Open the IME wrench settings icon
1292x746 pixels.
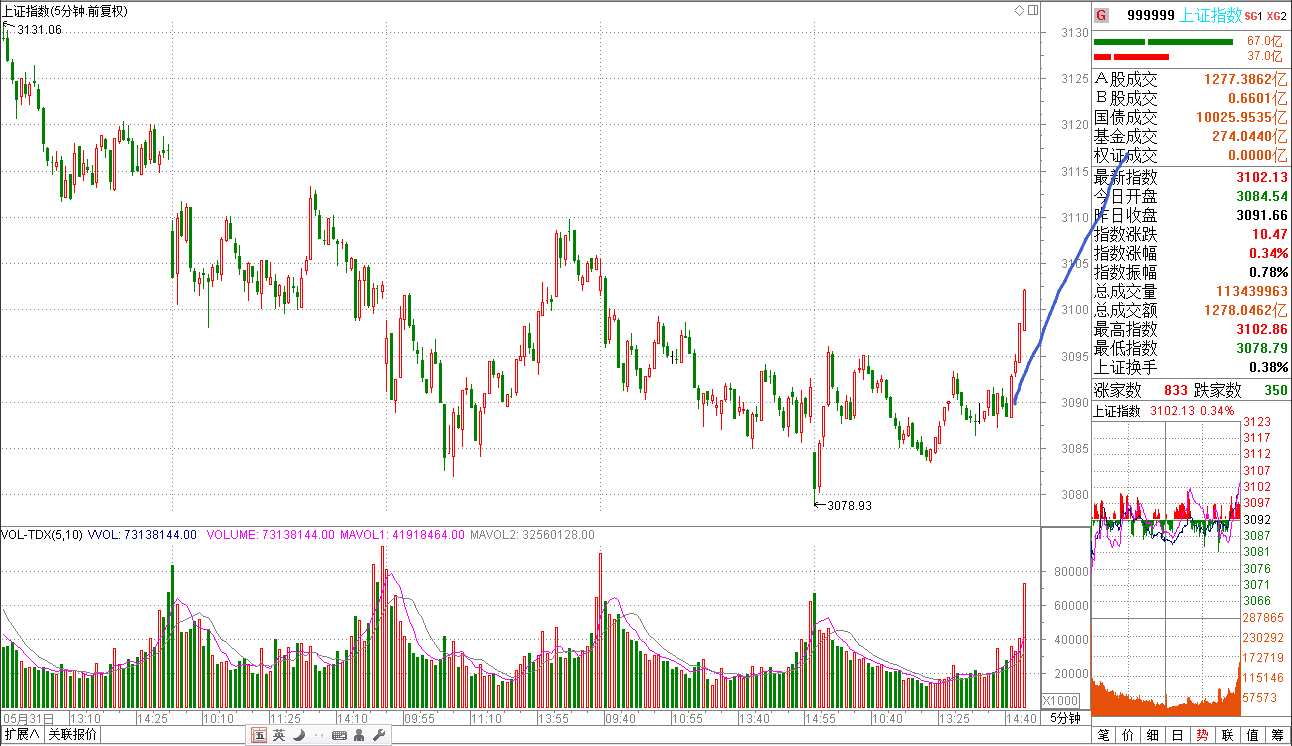pyautogui.click(x=378, y=735)
